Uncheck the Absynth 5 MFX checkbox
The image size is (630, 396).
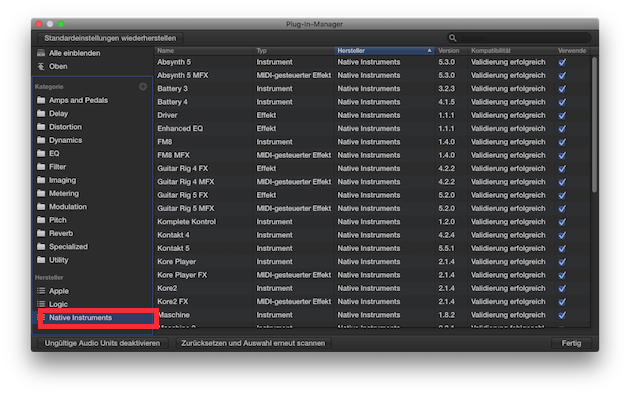(562, 76)
